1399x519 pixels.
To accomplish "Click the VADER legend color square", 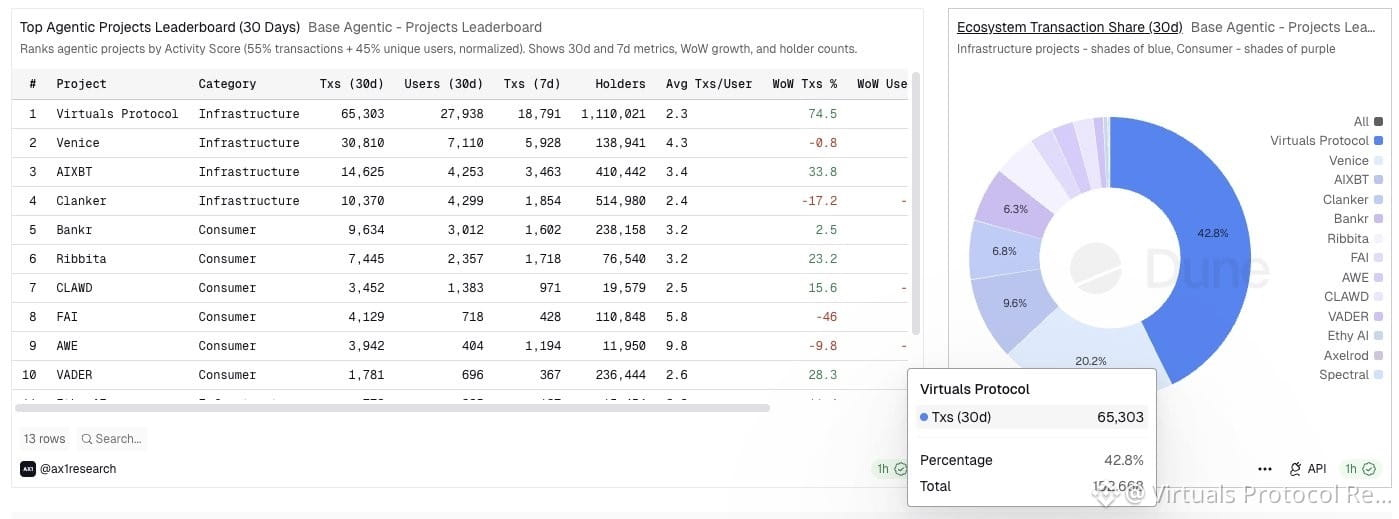I will 1379,316.
